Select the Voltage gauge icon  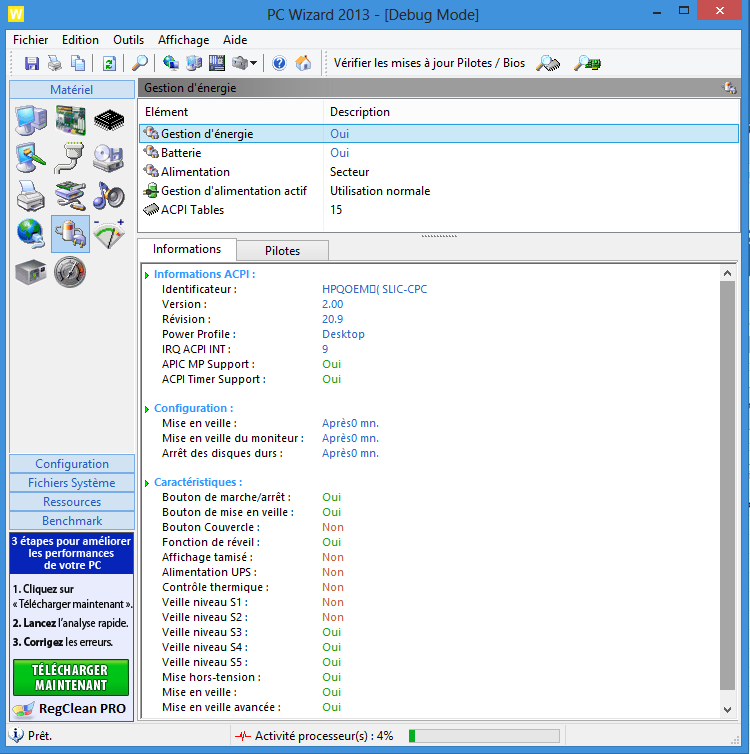coord(109,234)
